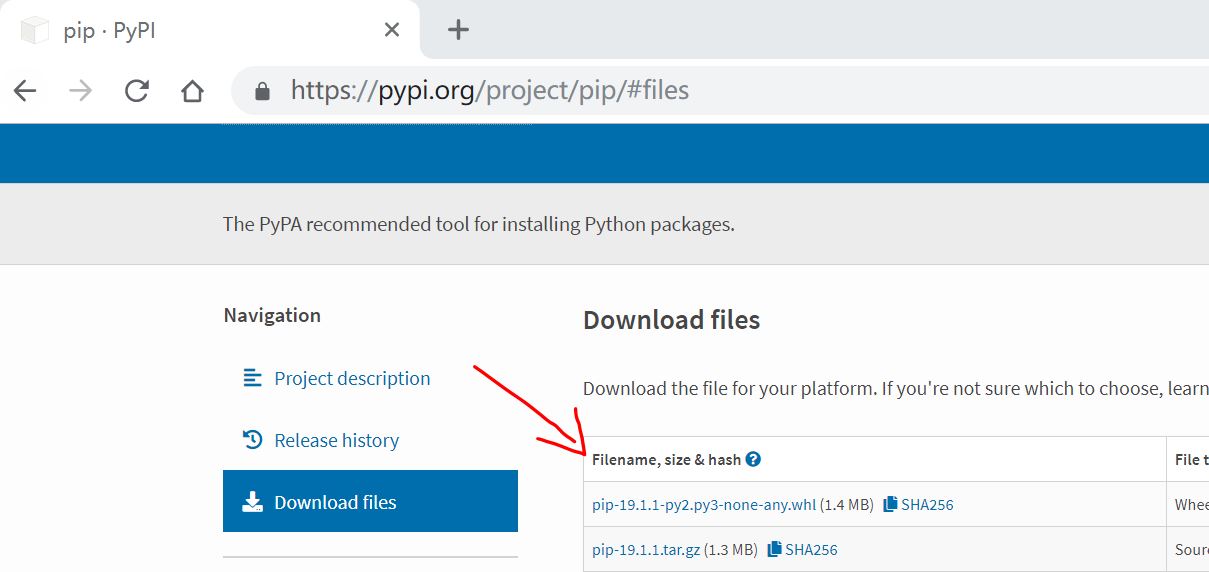1209x572 pixels.
Task: Click the 'File type' column header
Action: point(1190,460)
